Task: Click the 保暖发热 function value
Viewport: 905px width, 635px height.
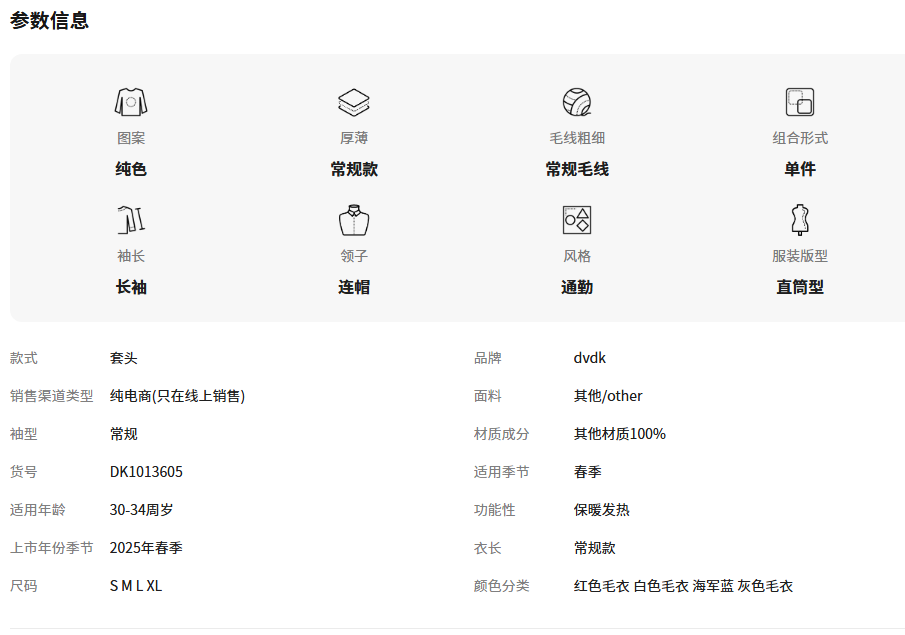Action: pos(601,510)
